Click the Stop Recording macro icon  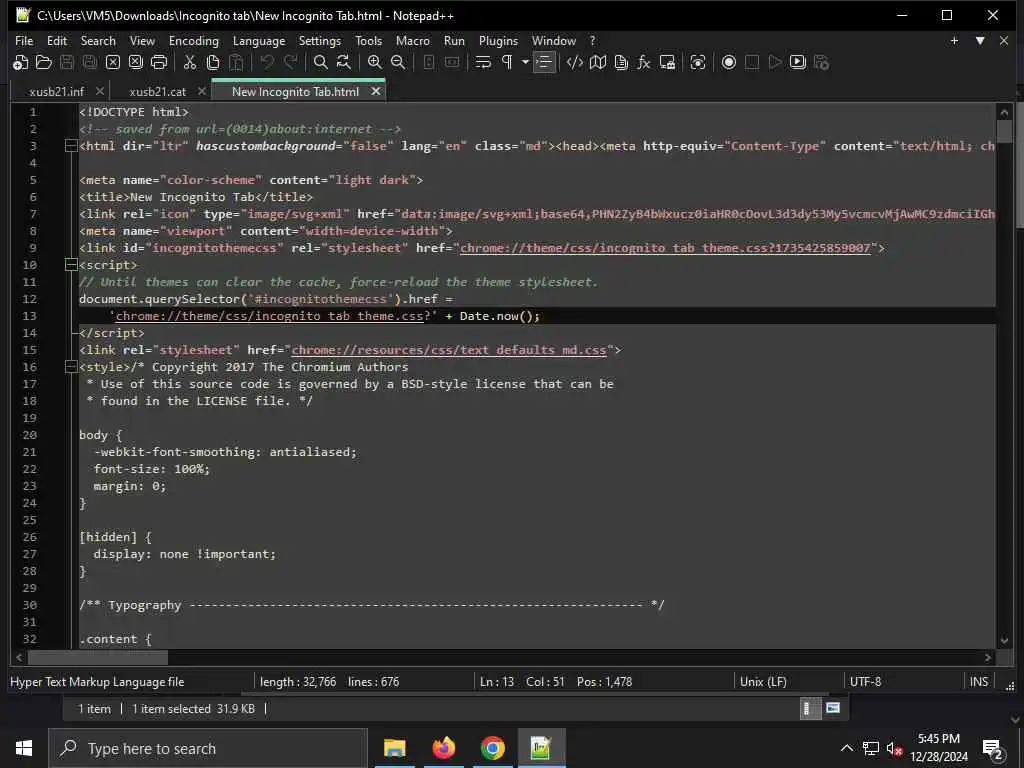pos(752,63)
